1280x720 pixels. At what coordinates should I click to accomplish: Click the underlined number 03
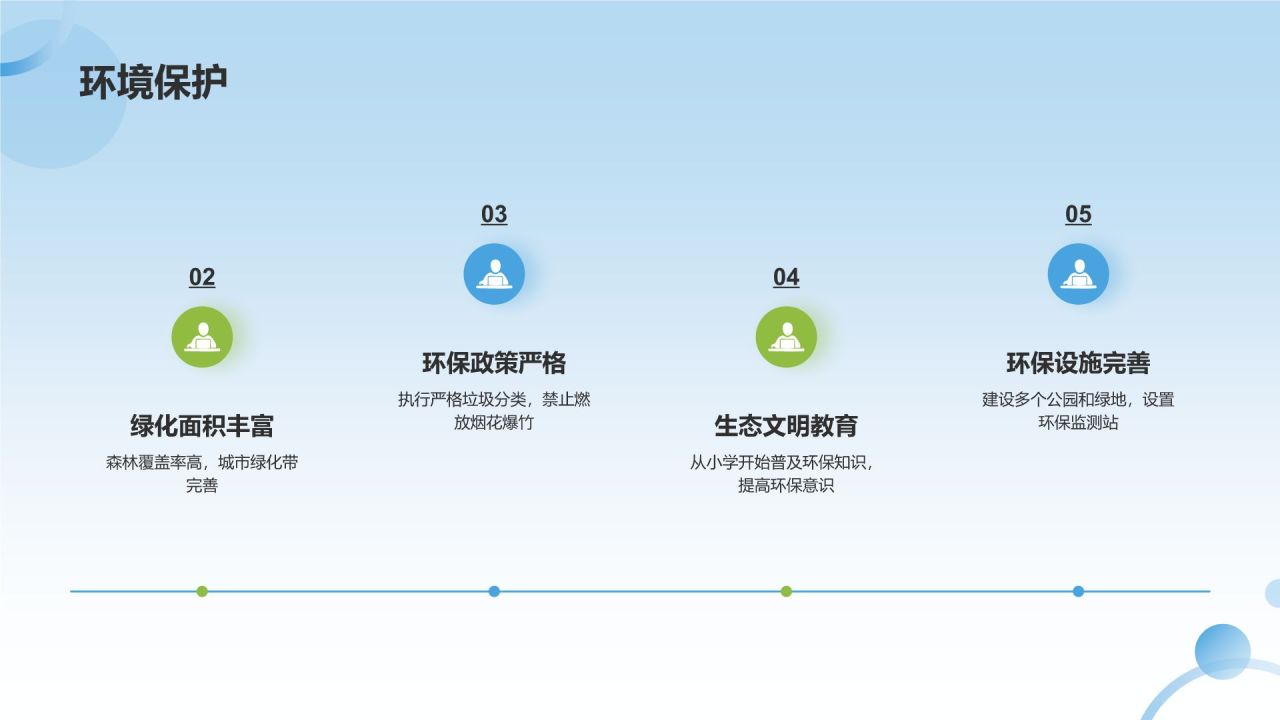click(494, 214)
